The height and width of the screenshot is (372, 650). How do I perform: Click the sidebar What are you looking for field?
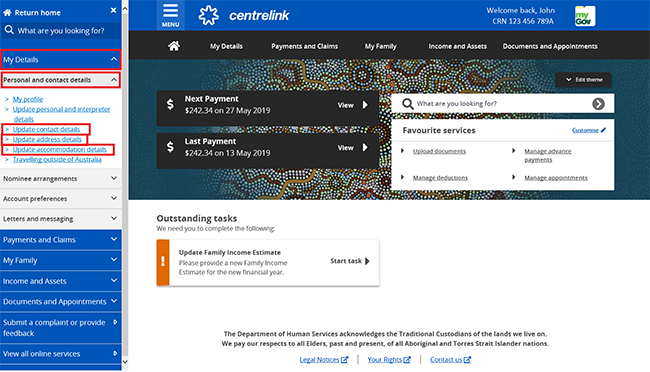(61, 30)
